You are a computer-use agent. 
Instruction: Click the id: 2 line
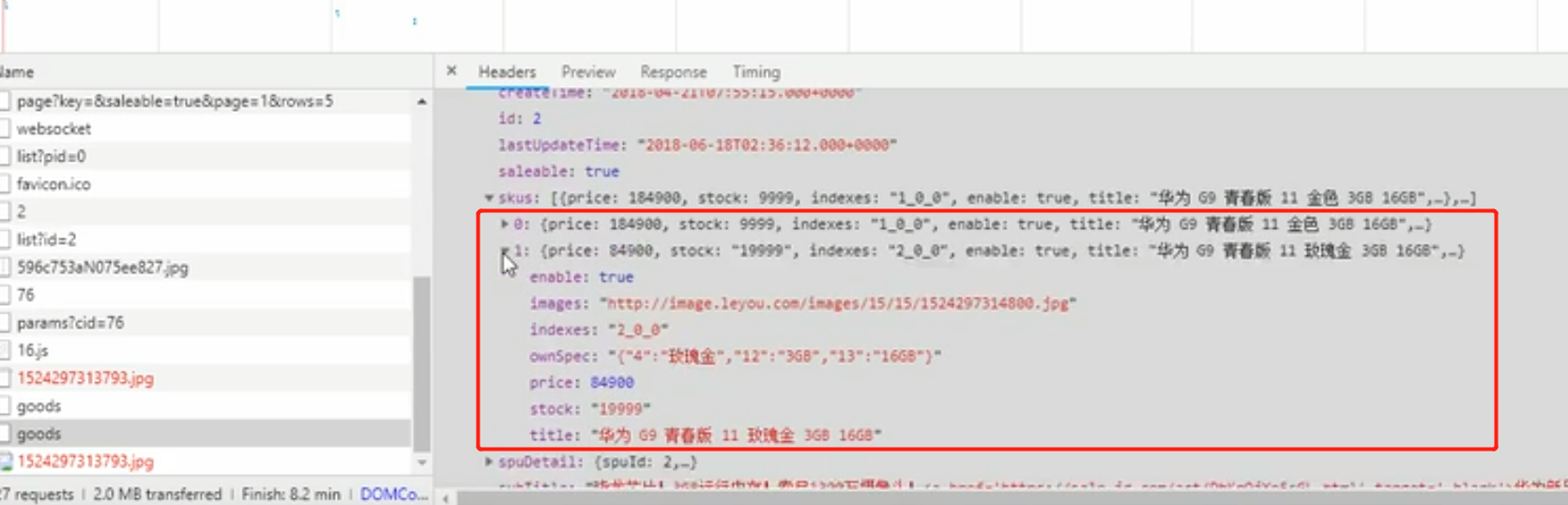coord(520,118)
